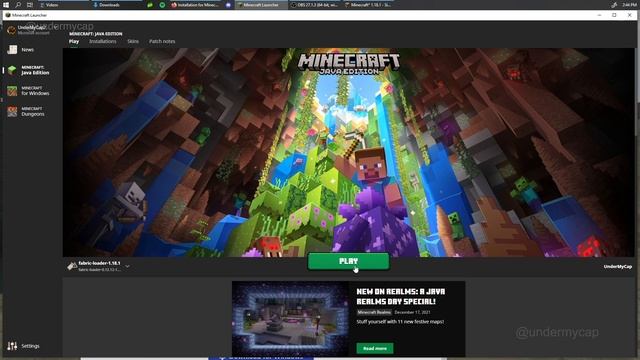Click the fabric-loader-1.18.1 installation name
This screenshot has width=640, height=360.
[x=99, y=263]
